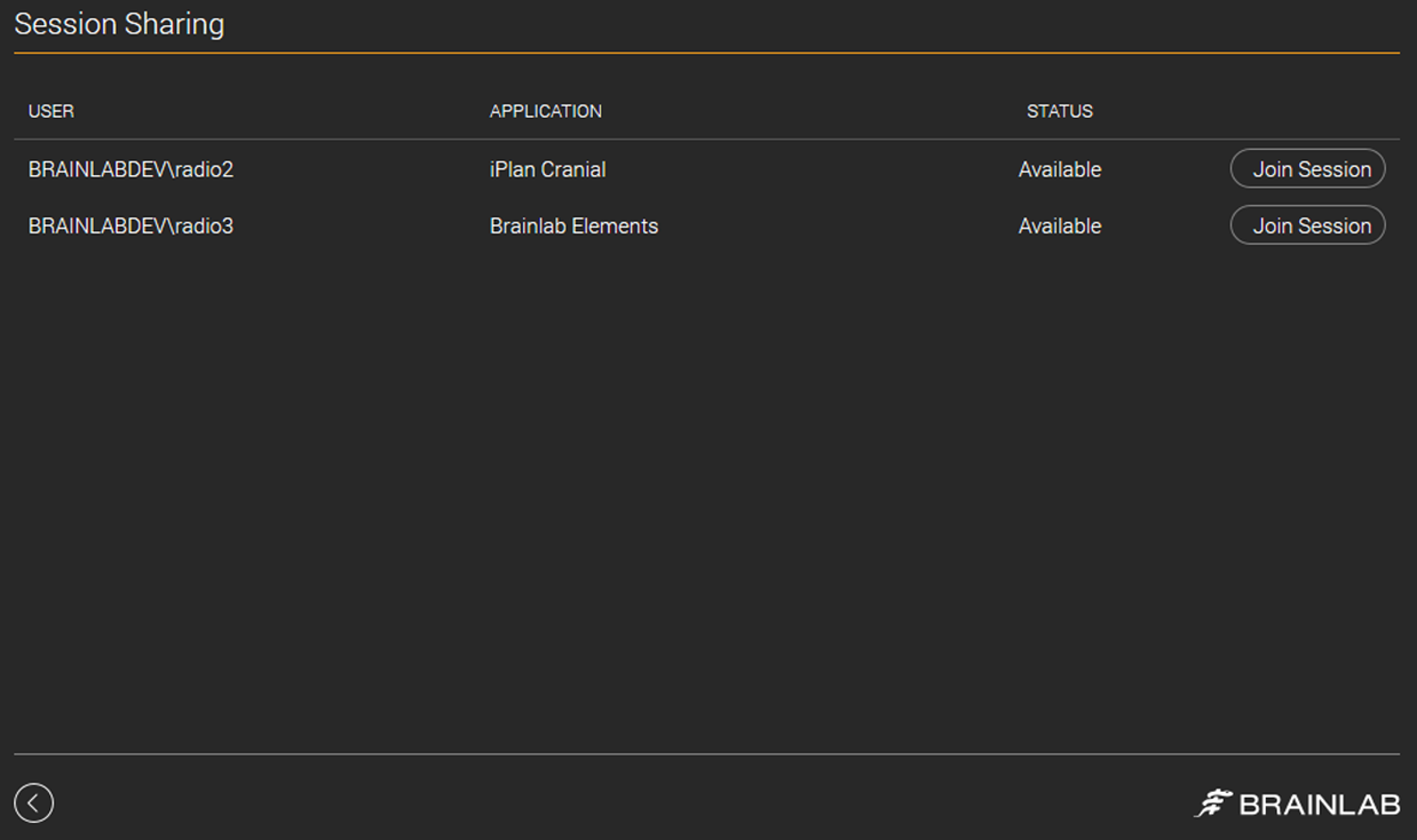Viewport: 1417px width, 840px height.
Task: Click the Session Sharing title
Action: (x=119, y=24)
